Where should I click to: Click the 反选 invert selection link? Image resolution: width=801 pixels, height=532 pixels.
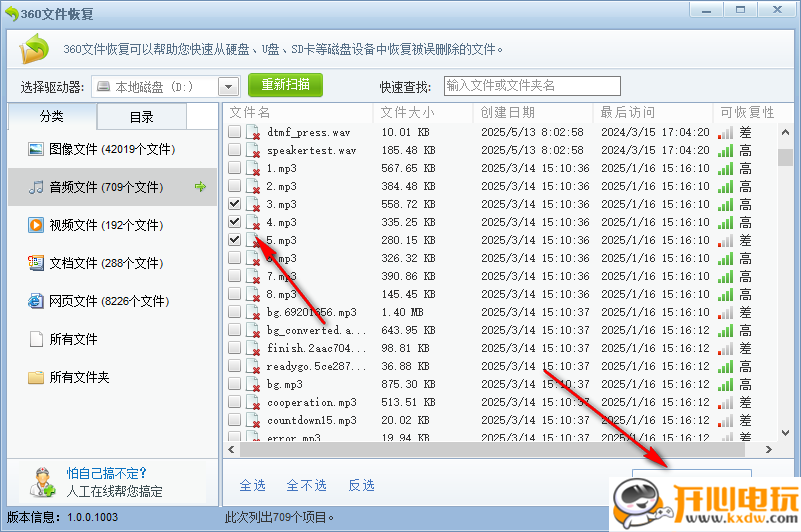pyautogui.click(x=362, y=485)
